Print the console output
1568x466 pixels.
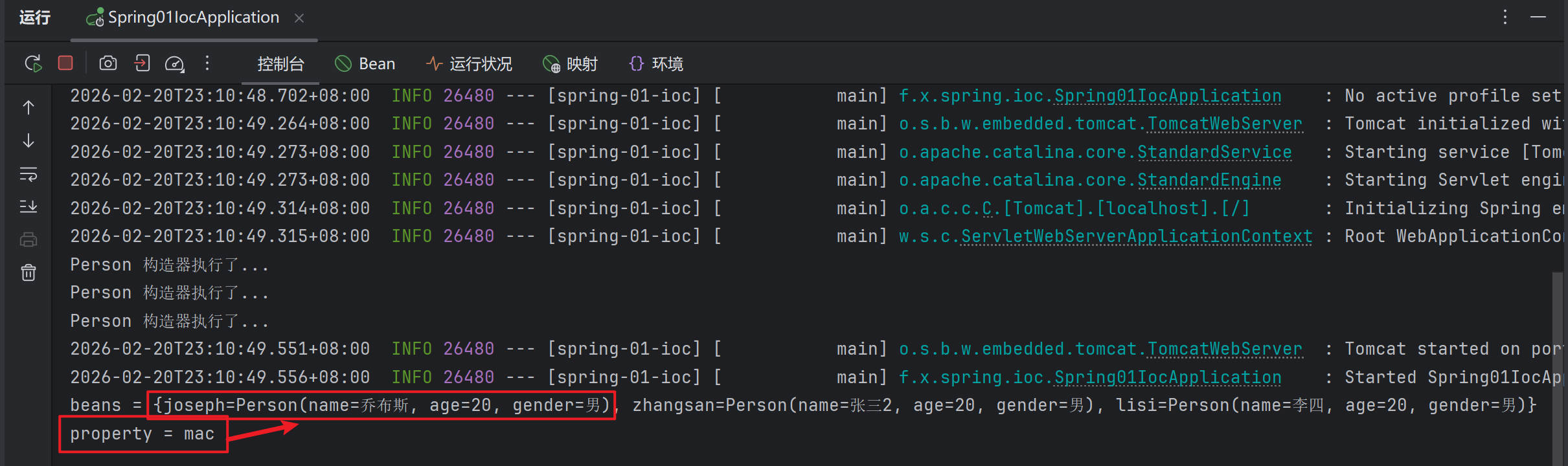coord(28,240)
